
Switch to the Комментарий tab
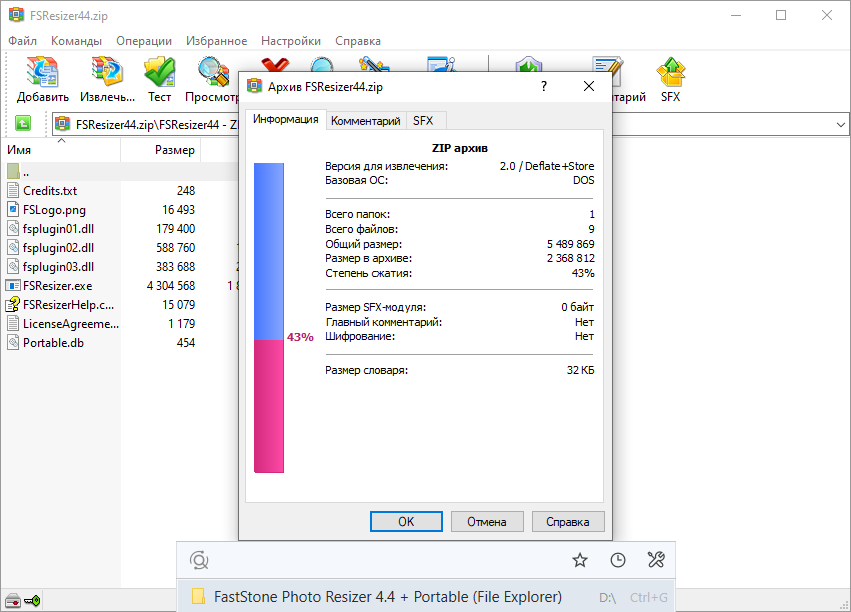click(366, 120)
